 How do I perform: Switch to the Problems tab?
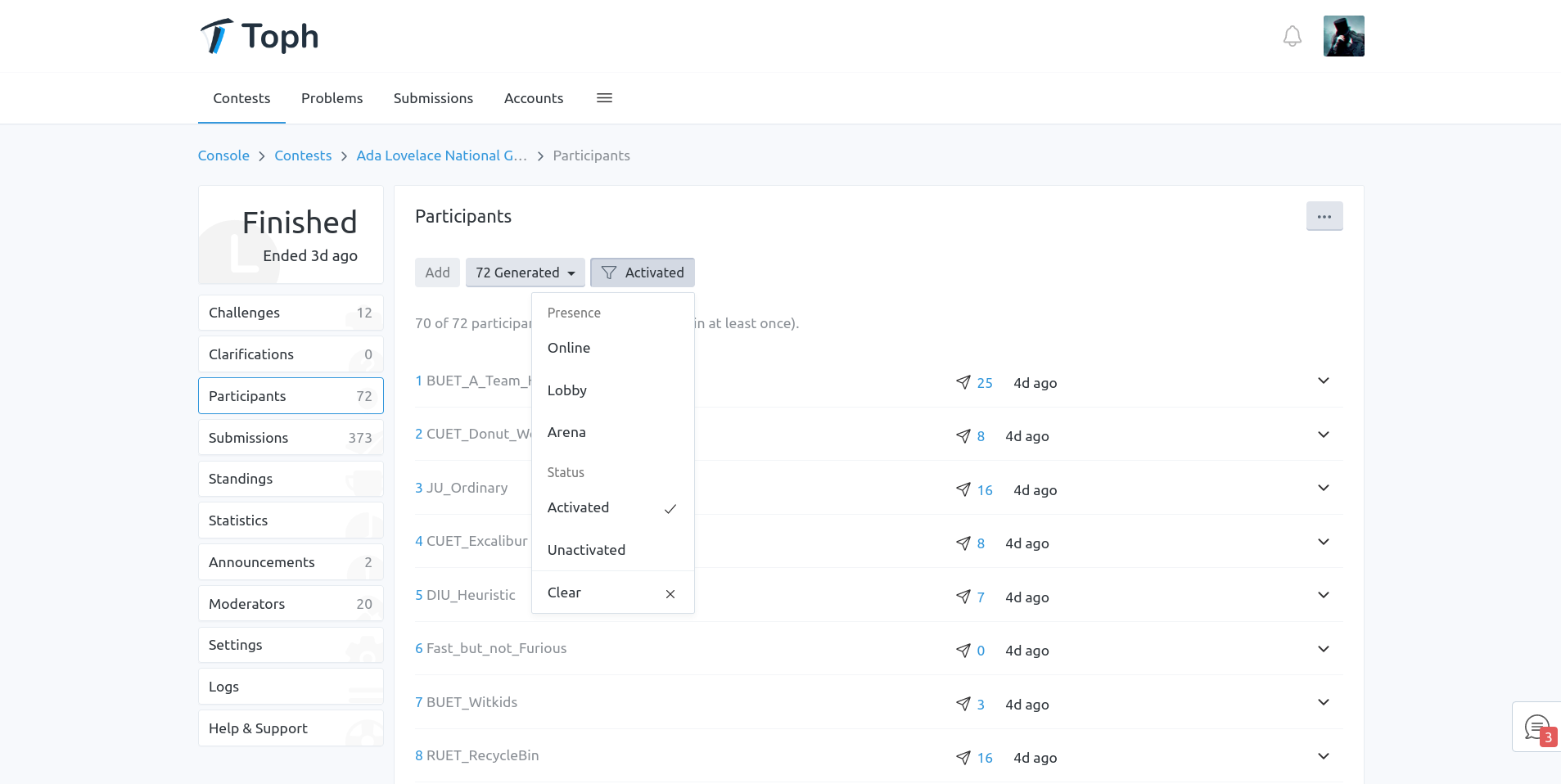click(x=332, y=98)
